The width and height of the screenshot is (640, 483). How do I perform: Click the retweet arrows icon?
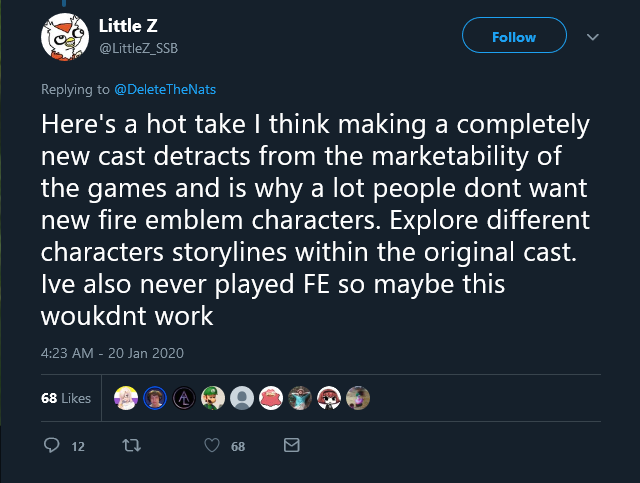pos(132,445)
